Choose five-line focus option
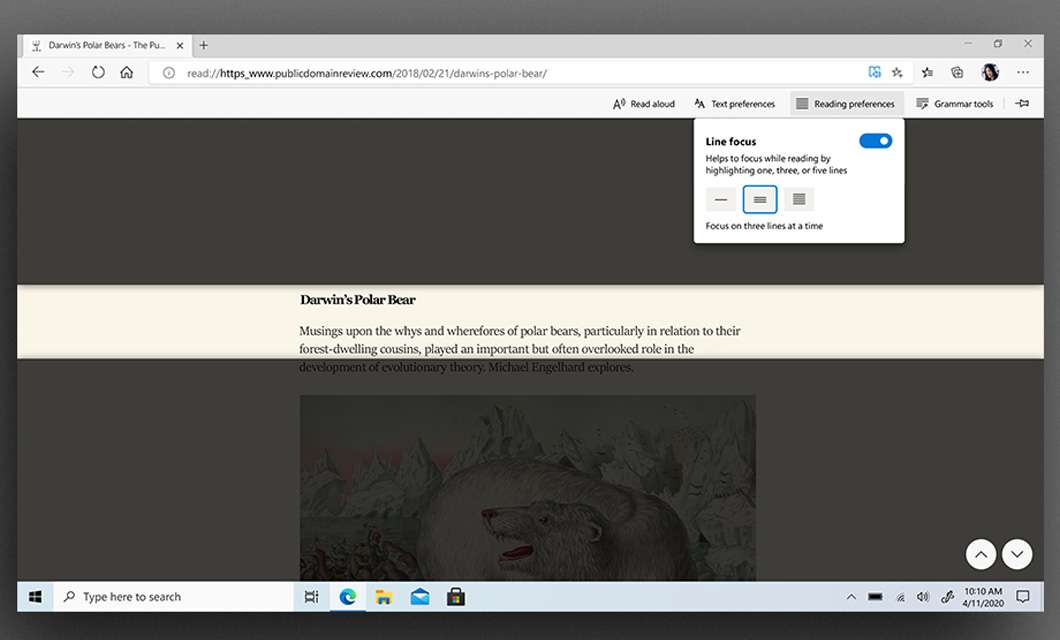Viewport: 1060px width, 640px height. 799,199
